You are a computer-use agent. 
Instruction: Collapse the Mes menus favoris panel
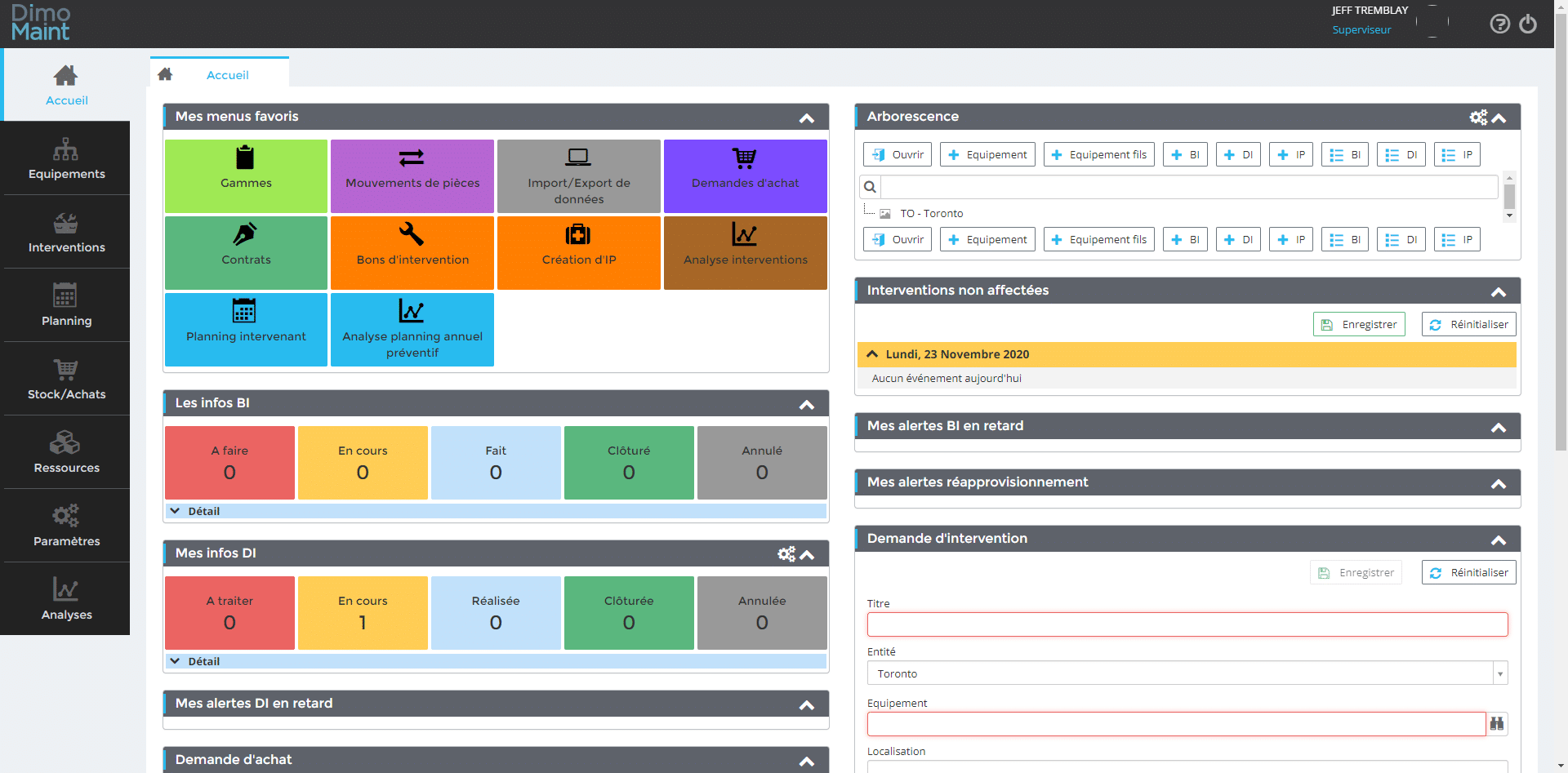pyautogui.click(x=807, y=118)
